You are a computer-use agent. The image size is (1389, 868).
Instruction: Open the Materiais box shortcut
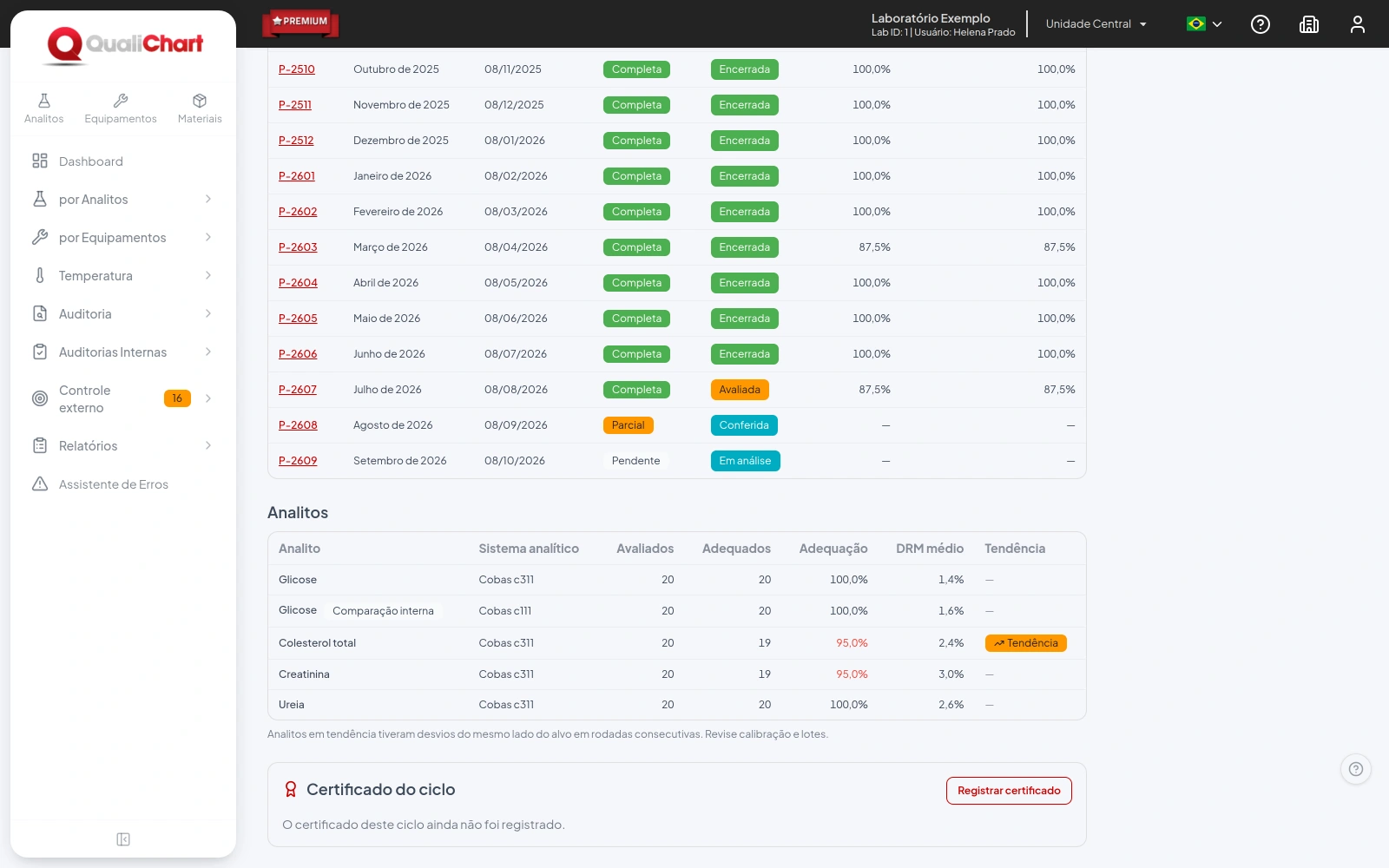pyautogui.click(x=200, y=108)
